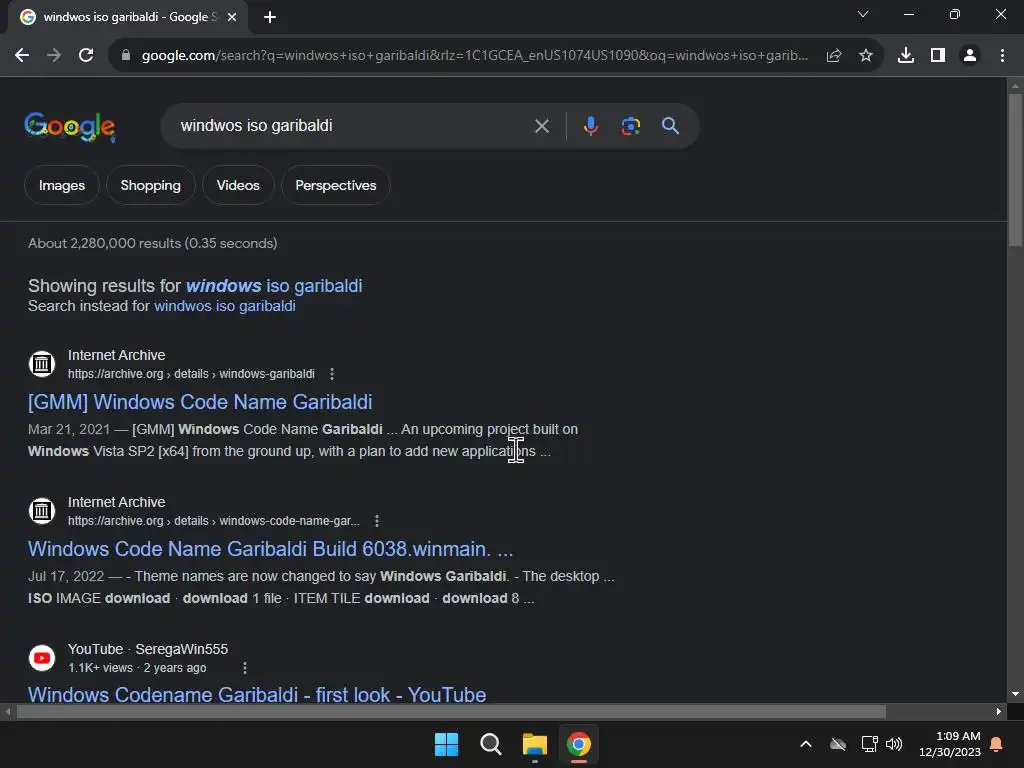Click the vertical scrollbar thumb
The image size is (1024, 768).
[1015, 170]
